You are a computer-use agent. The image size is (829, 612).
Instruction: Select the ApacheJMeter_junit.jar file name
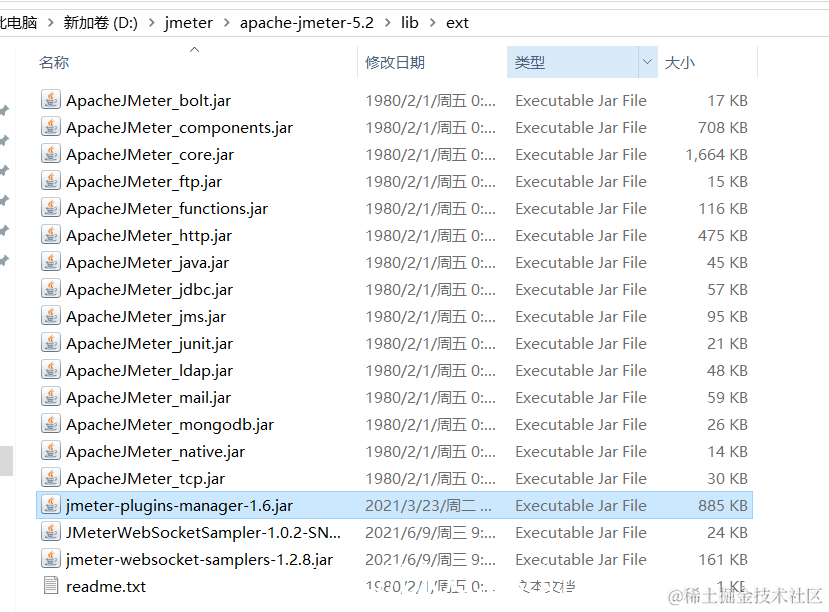[150, 343]
